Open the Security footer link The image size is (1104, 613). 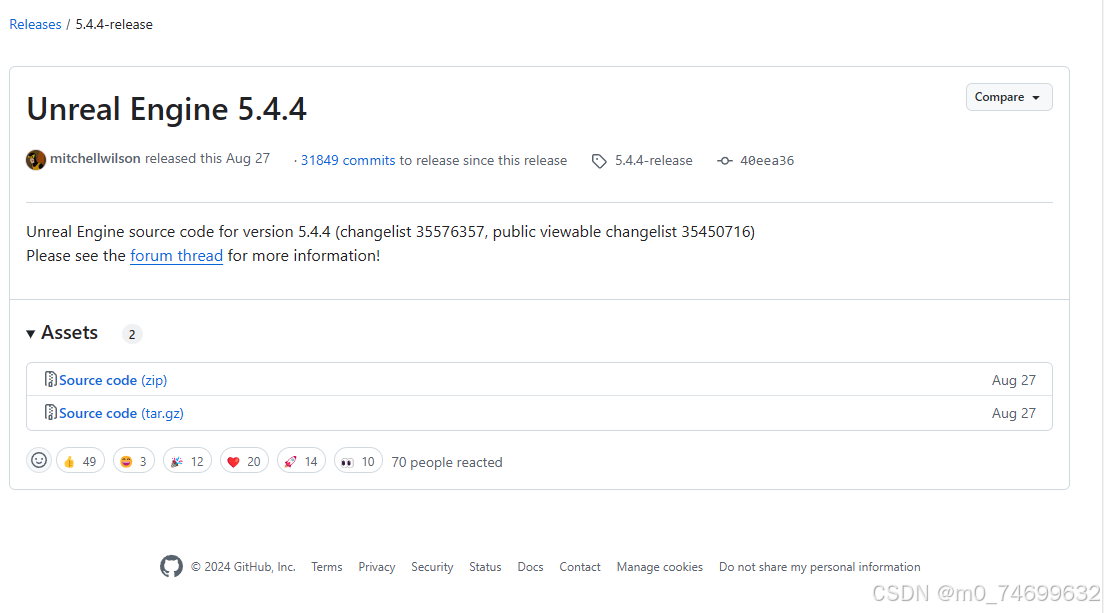(x=432, y=567)
